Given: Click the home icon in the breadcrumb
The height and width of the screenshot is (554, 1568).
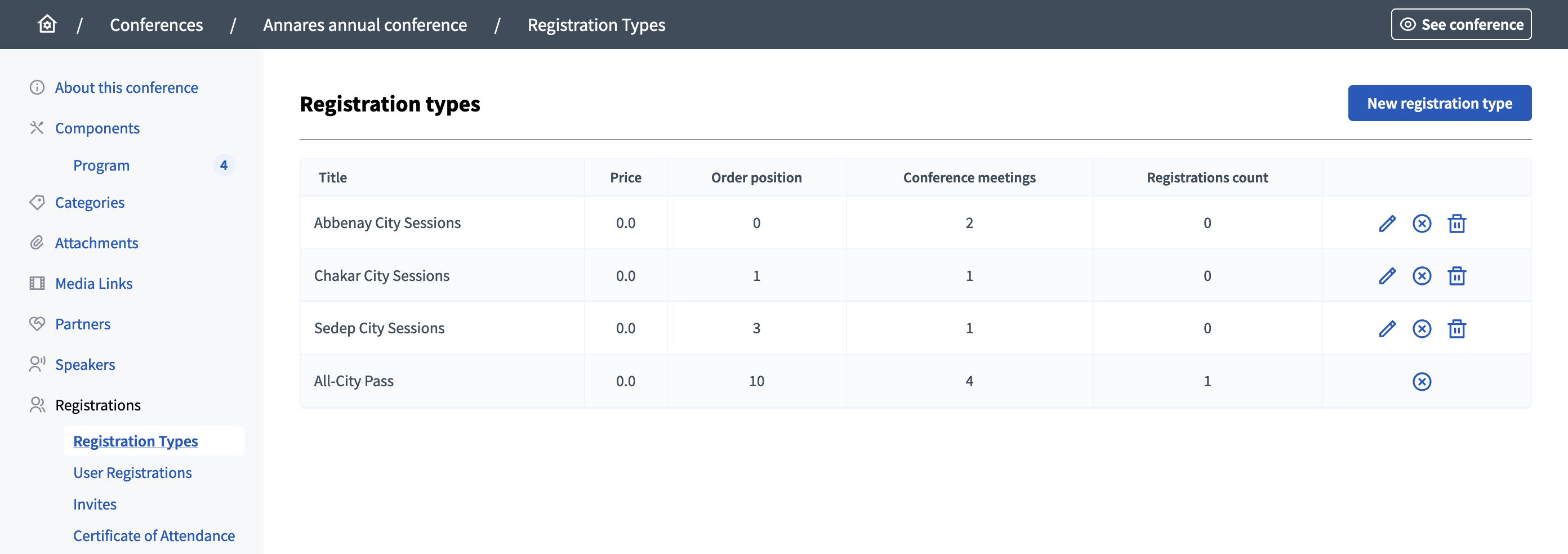Looking at the screenshot, I should (46, 24).
